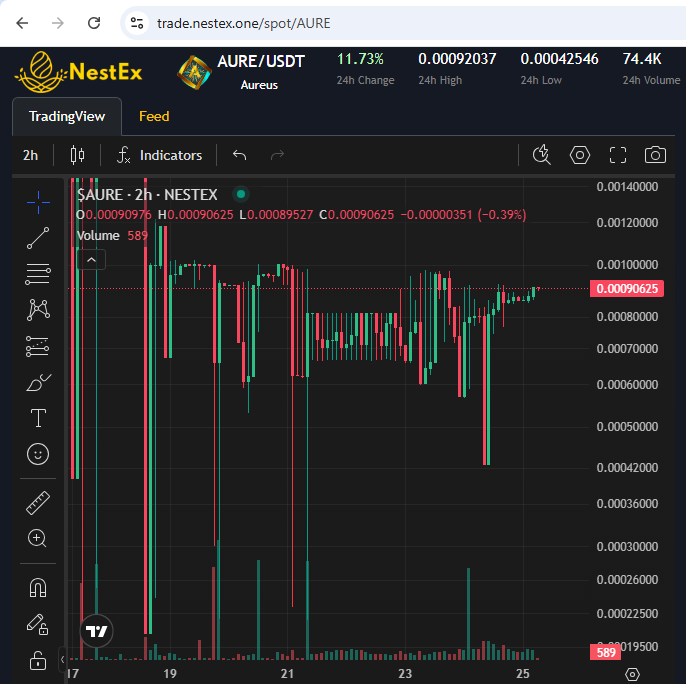Open the Indicators dialog
686x684 pixels.
pos(160,155)
